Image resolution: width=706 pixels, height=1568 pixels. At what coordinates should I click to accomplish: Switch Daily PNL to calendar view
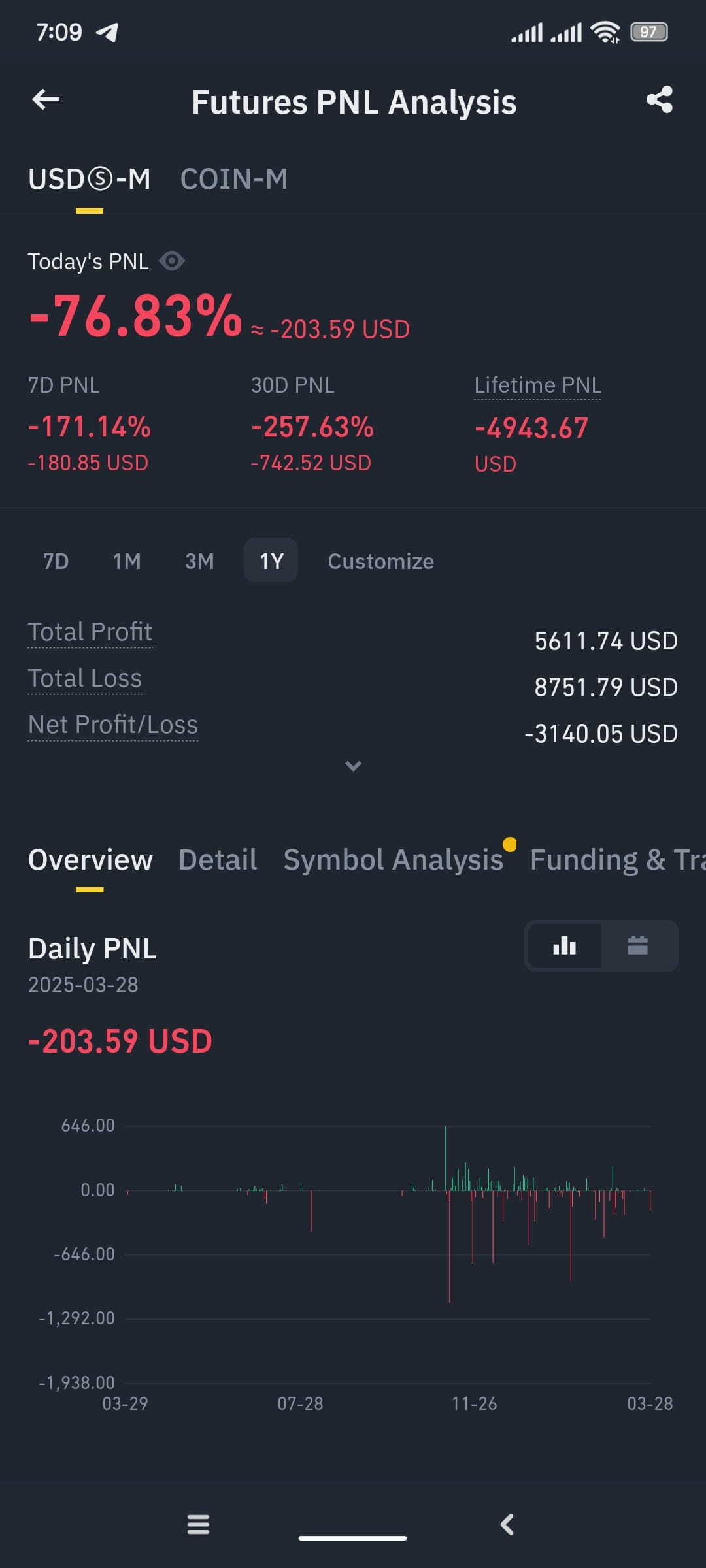[x=637, y=945]
